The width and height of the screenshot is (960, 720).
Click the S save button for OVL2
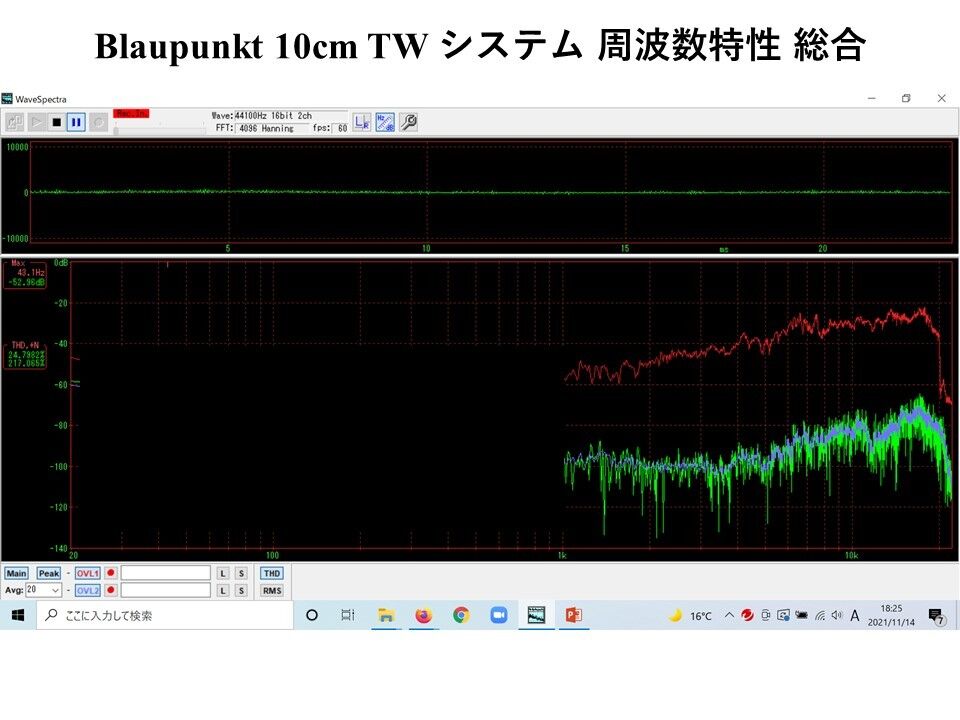click(241, 590)
